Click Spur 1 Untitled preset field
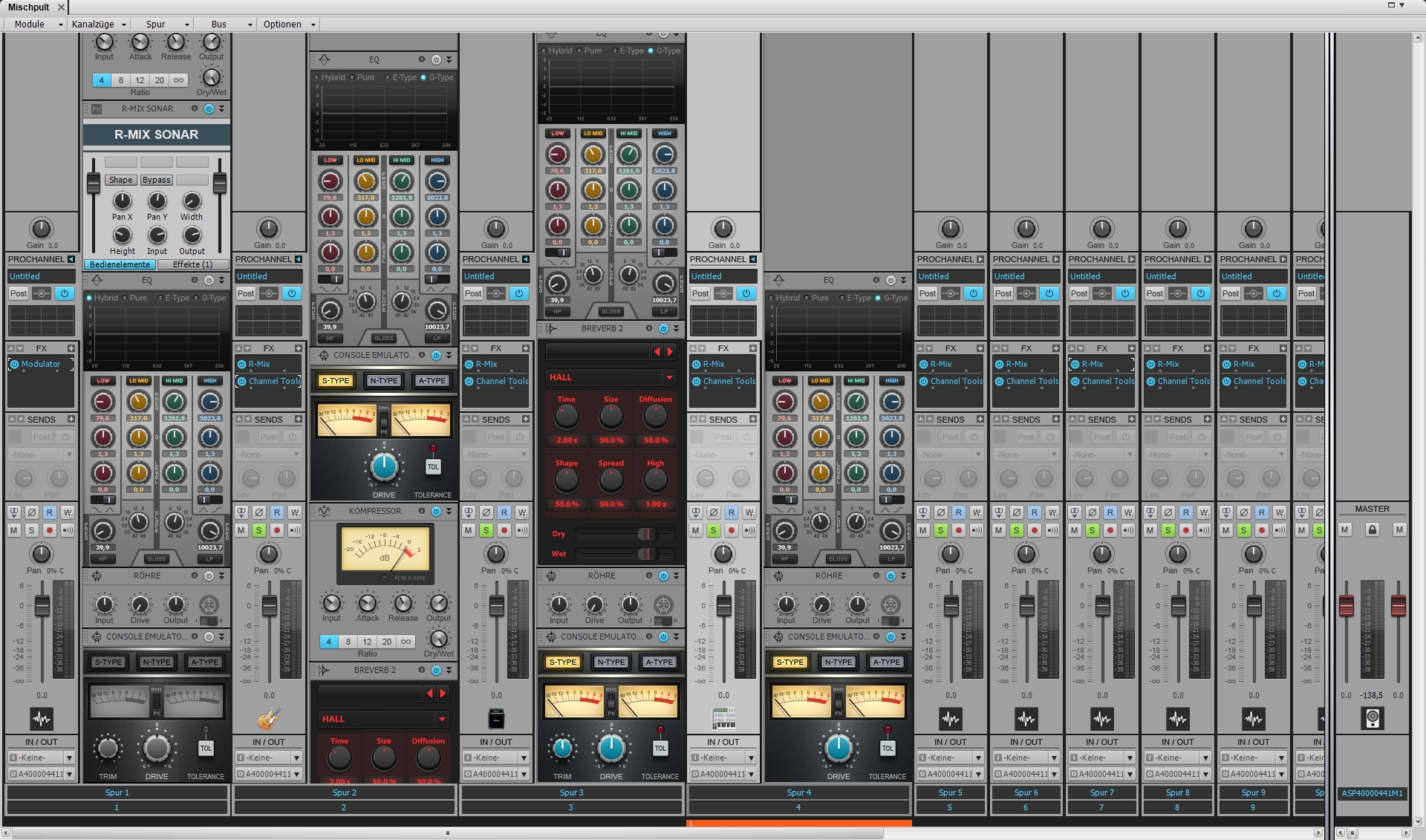Image resolution: width=1426 pixels, height=840 pixels. click(x=42, y=276)
